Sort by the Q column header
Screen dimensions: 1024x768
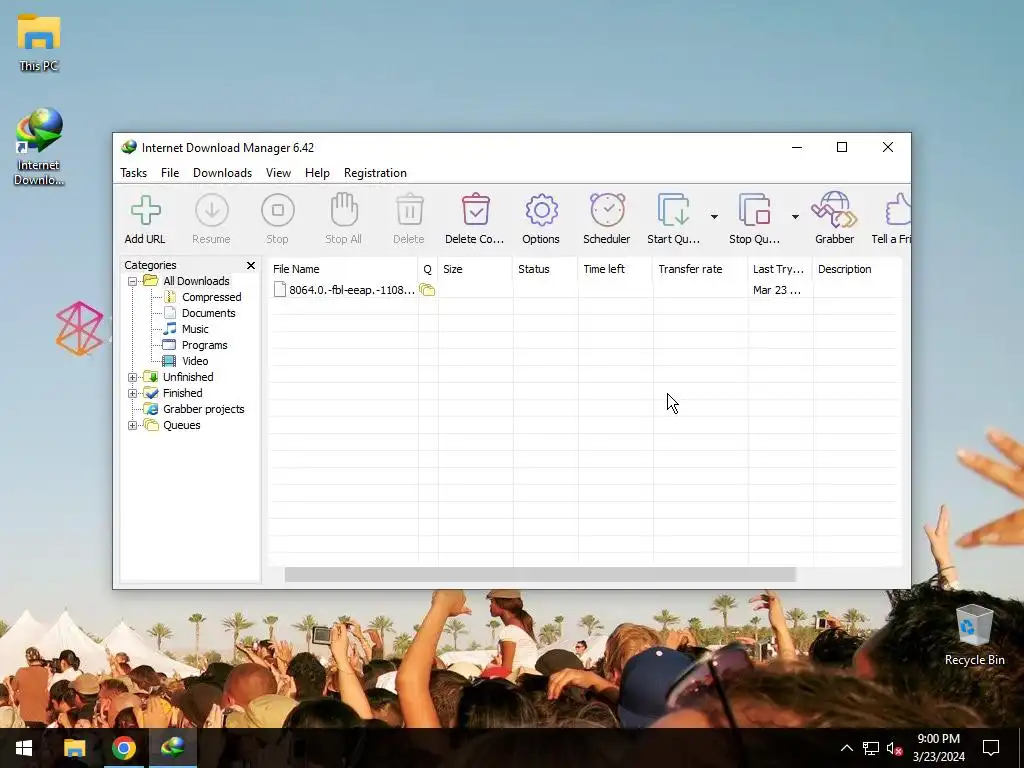[x=428, y=269]
